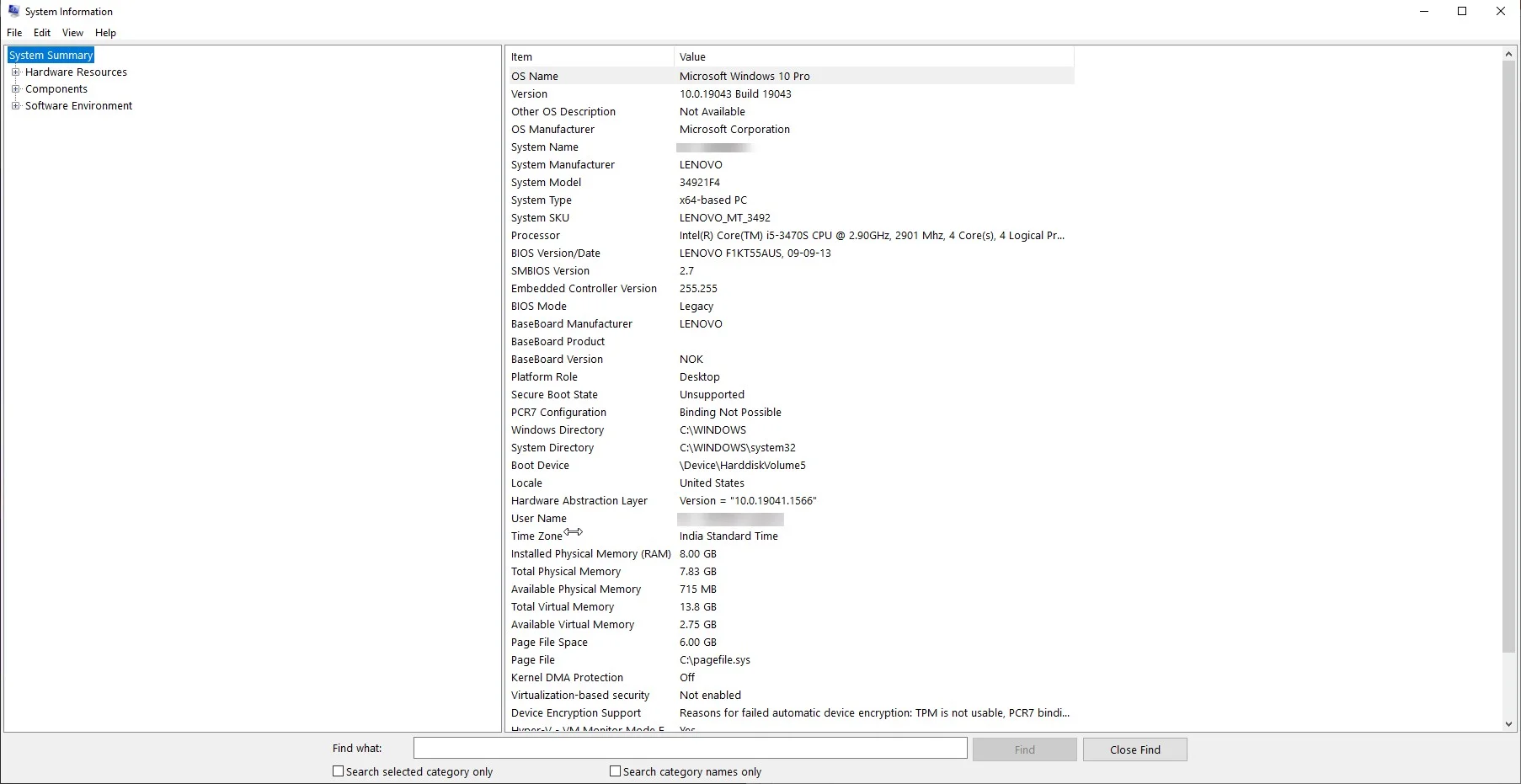Select the Other OS Description row
1521x784 pixels.
[790, 112]
